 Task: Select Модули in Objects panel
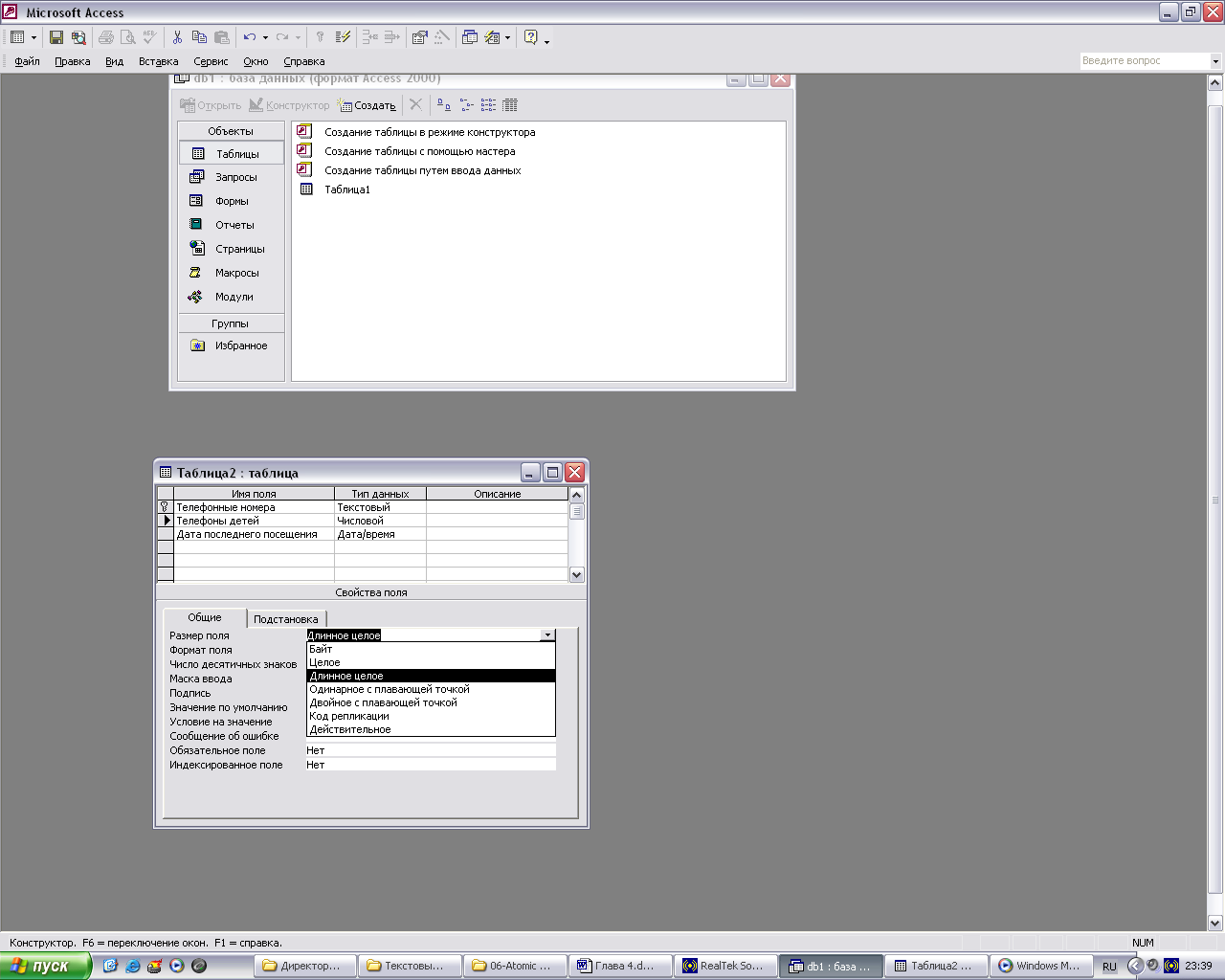(x=231, y=297)
